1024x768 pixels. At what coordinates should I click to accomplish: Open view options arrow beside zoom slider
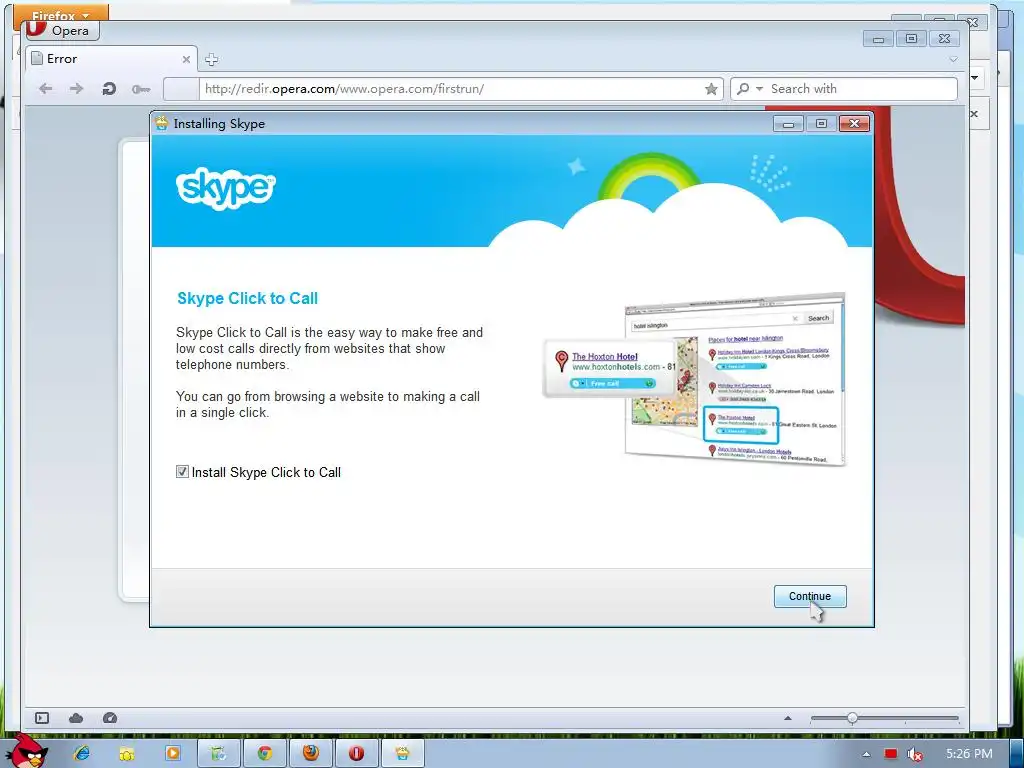(x=788, y=718)
